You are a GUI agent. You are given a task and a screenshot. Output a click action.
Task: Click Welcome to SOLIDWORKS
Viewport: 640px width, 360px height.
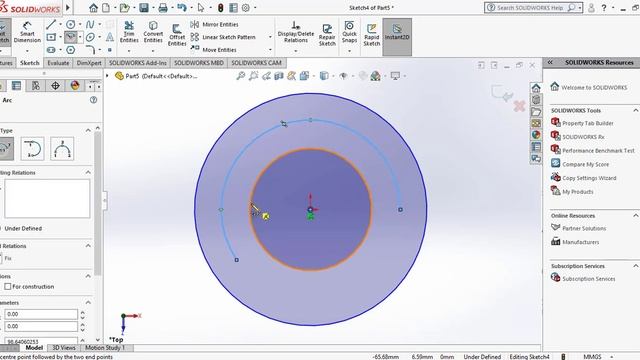click(589, 87)
